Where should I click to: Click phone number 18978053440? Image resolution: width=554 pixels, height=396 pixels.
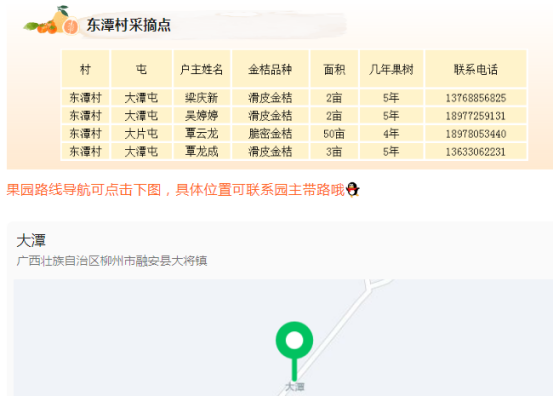pyautogui.click(x=476, y=134)
